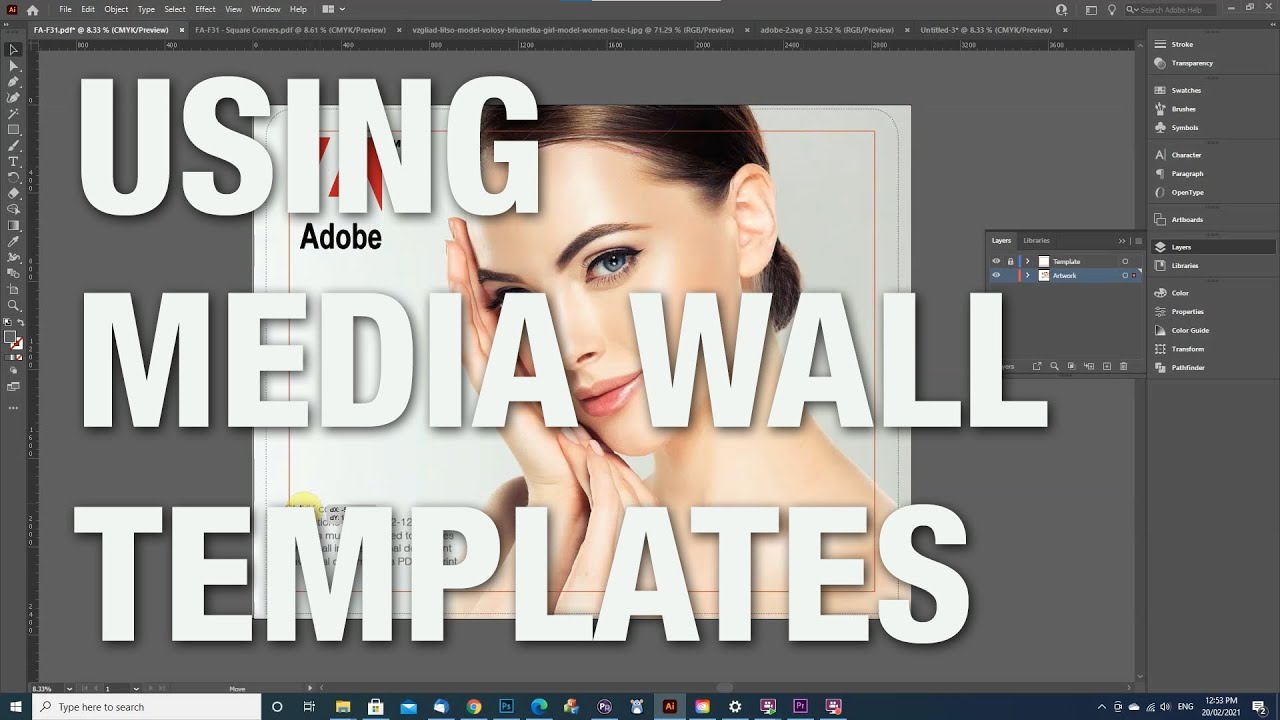Expand the Template layer

pos(1027,261)
